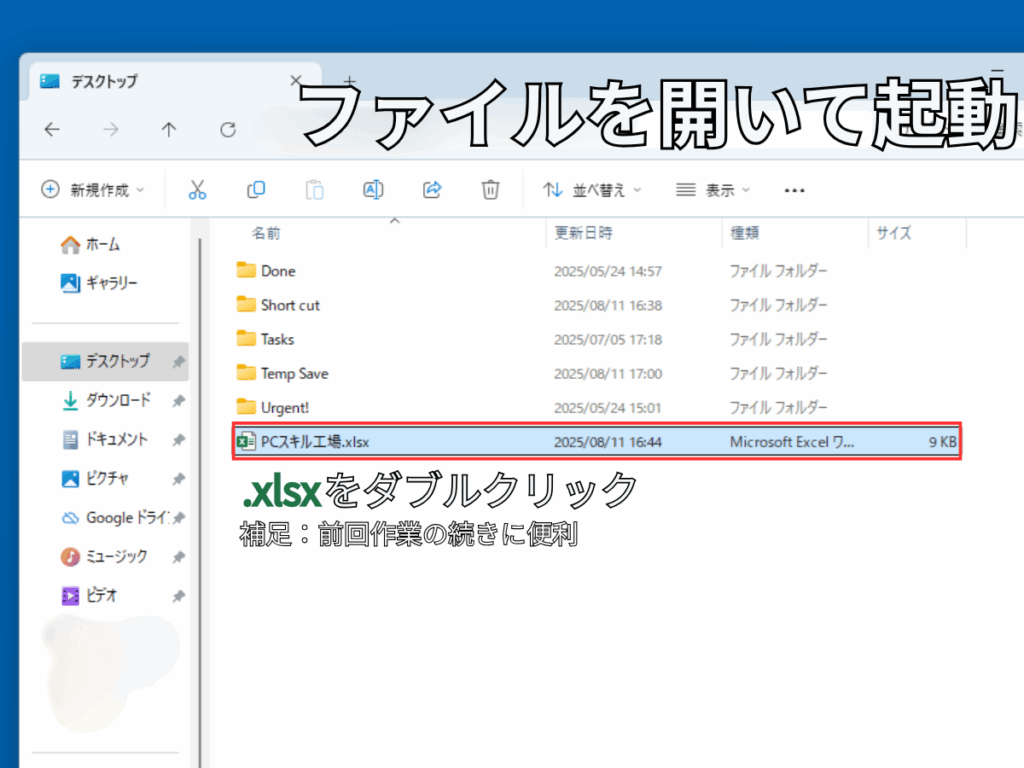Click the Rename icon in toolbar
Viewport: 1024px width, 768px height.
click(373, 190)
